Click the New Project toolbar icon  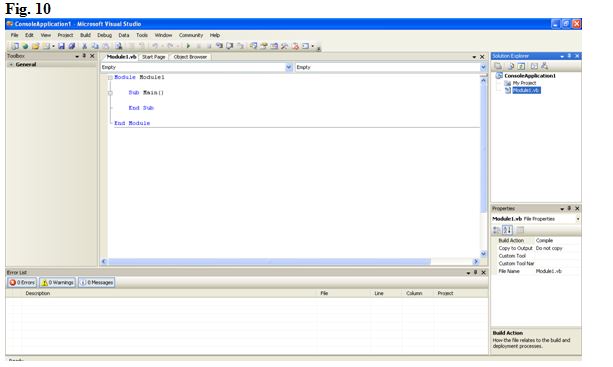16,46
